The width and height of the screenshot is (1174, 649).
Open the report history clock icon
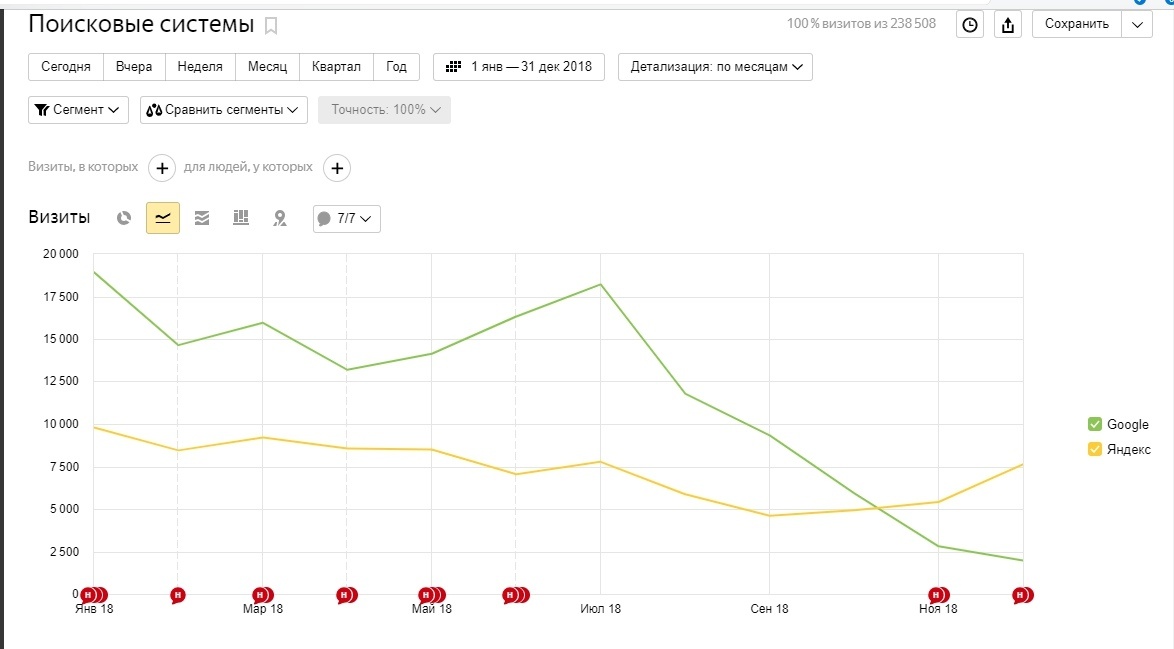pyautogui.click(x=969, y=25)
